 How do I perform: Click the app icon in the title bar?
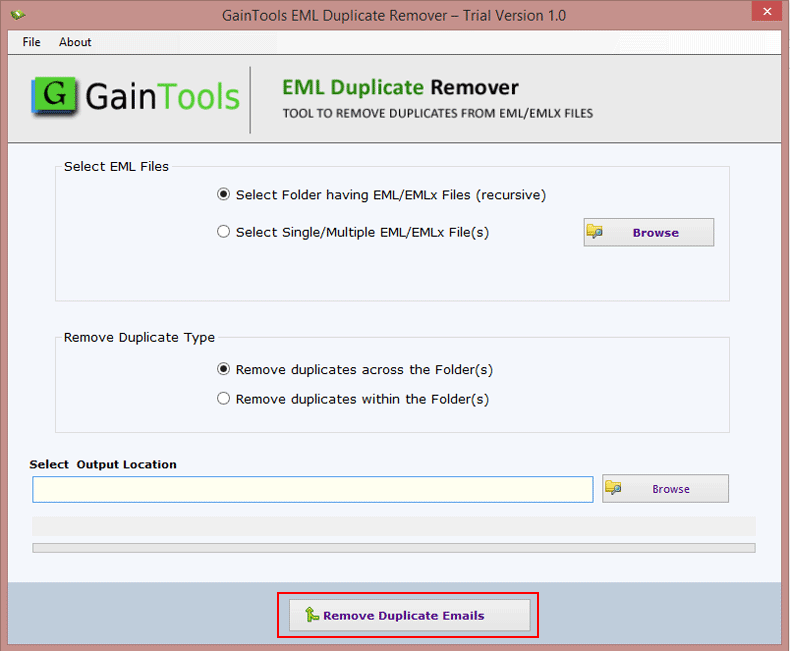pyautogui.click(x=18, y=15)
